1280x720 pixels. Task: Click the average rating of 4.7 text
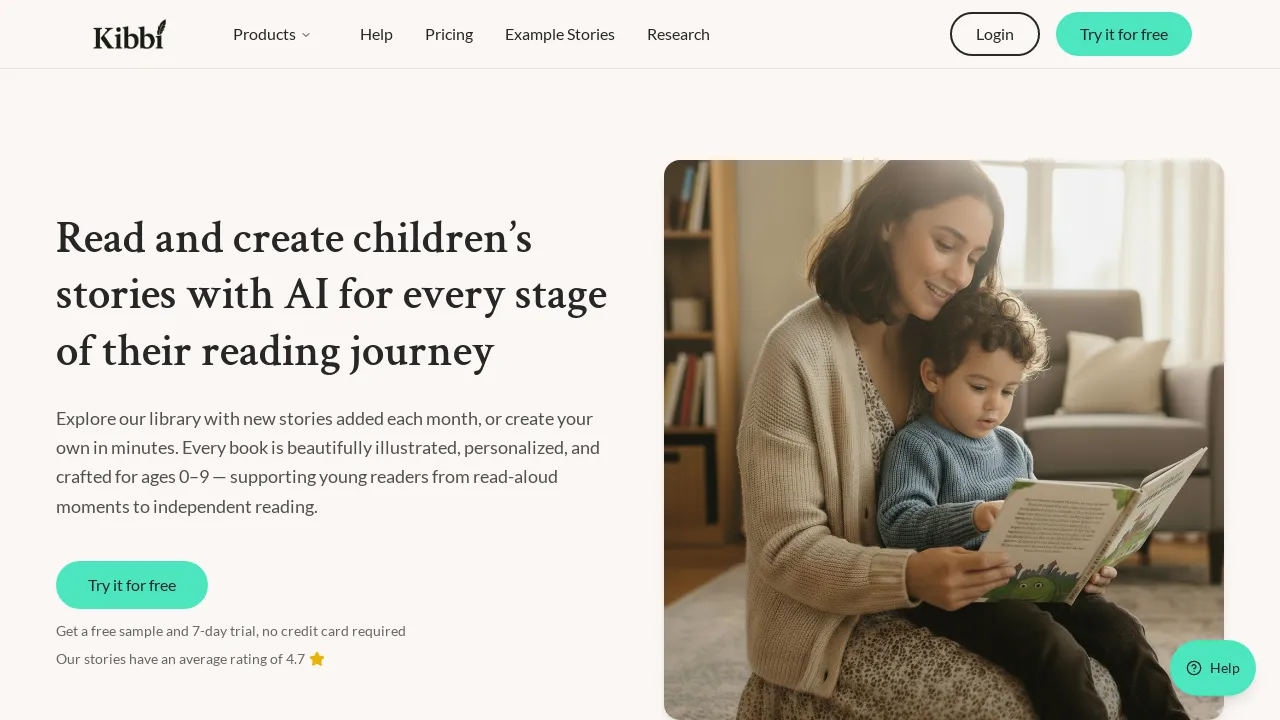[180, 659]
